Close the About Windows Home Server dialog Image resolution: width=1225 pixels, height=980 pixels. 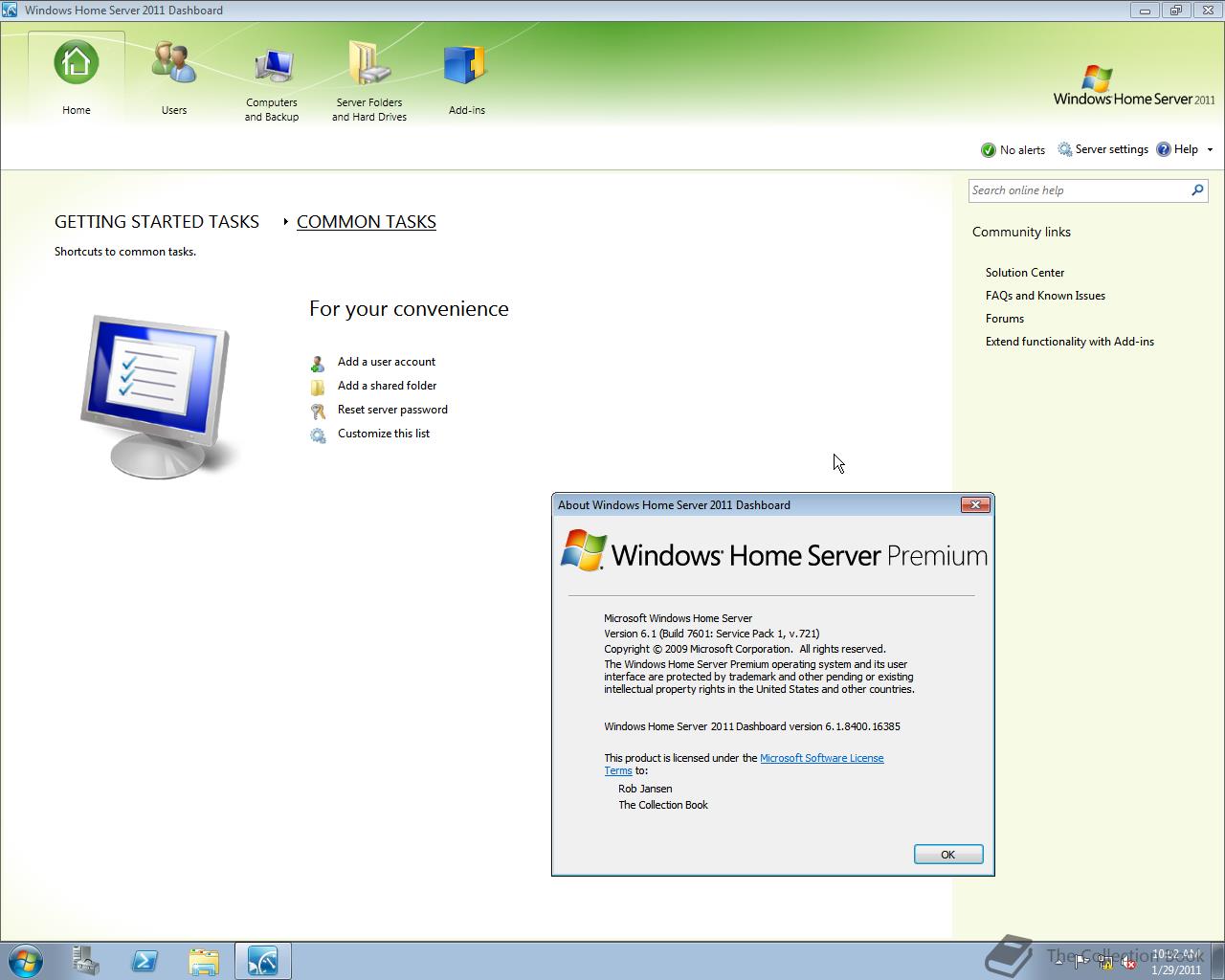[975, 504]
